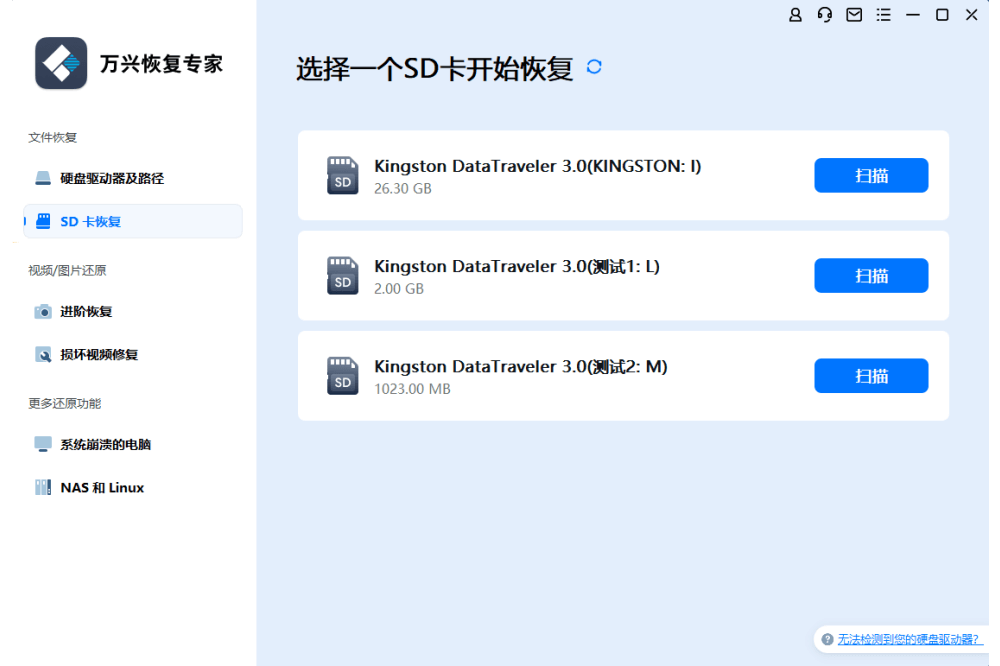Click the 文件恢复 section label
This screenshot has height=666, width=1000.
(x=52, y=137)
